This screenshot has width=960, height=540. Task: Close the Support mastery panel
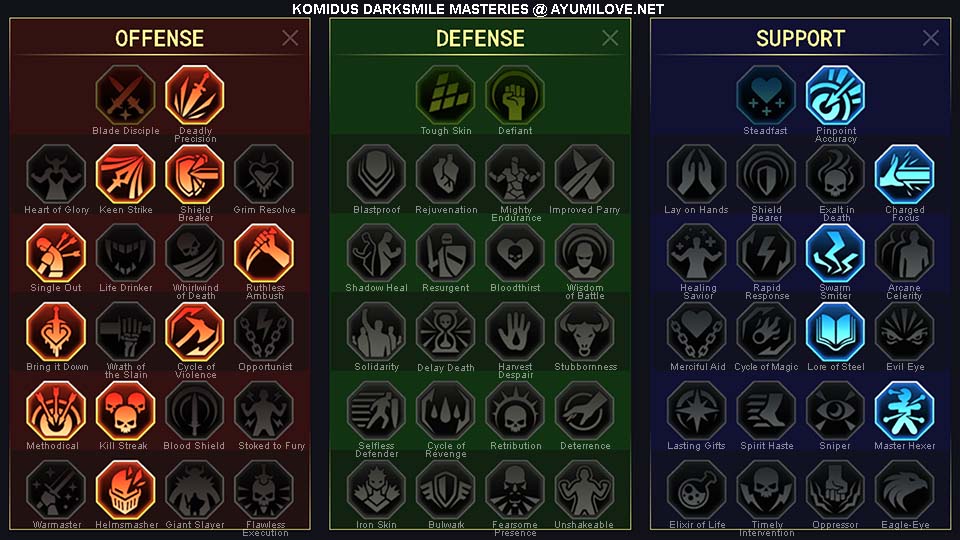pyautogui.click(x=931, y=38)
